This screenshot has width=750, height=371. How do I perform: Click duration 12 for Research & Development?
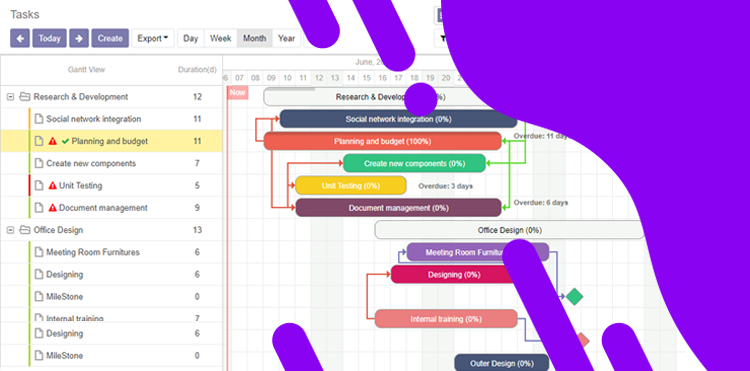pos(197,97)
